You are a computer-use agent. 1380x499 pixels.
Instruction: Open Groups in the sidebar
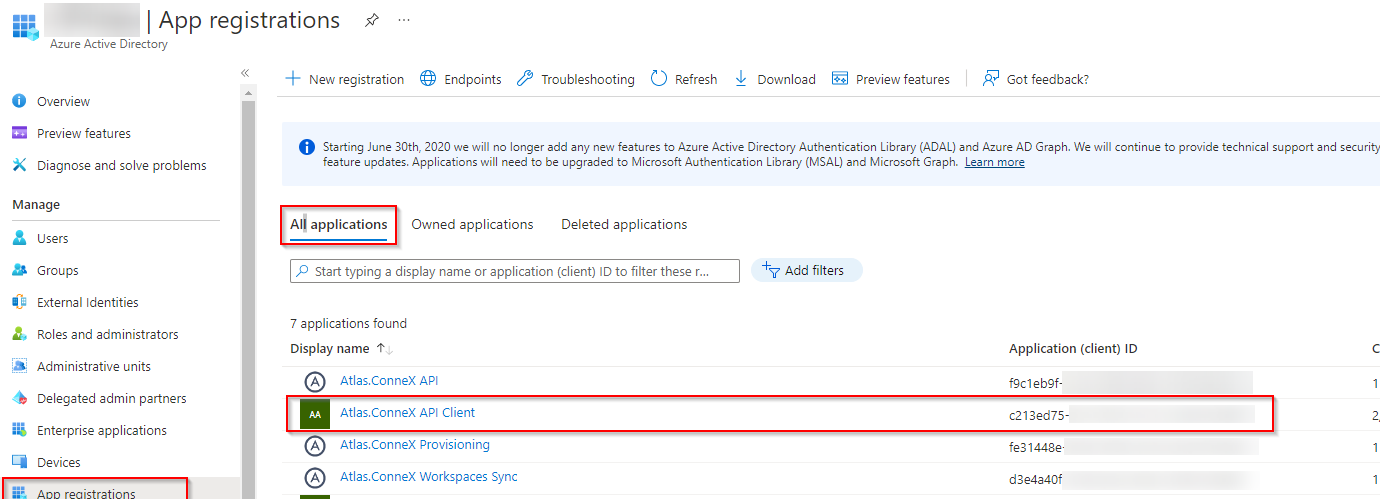click(57, 270)
